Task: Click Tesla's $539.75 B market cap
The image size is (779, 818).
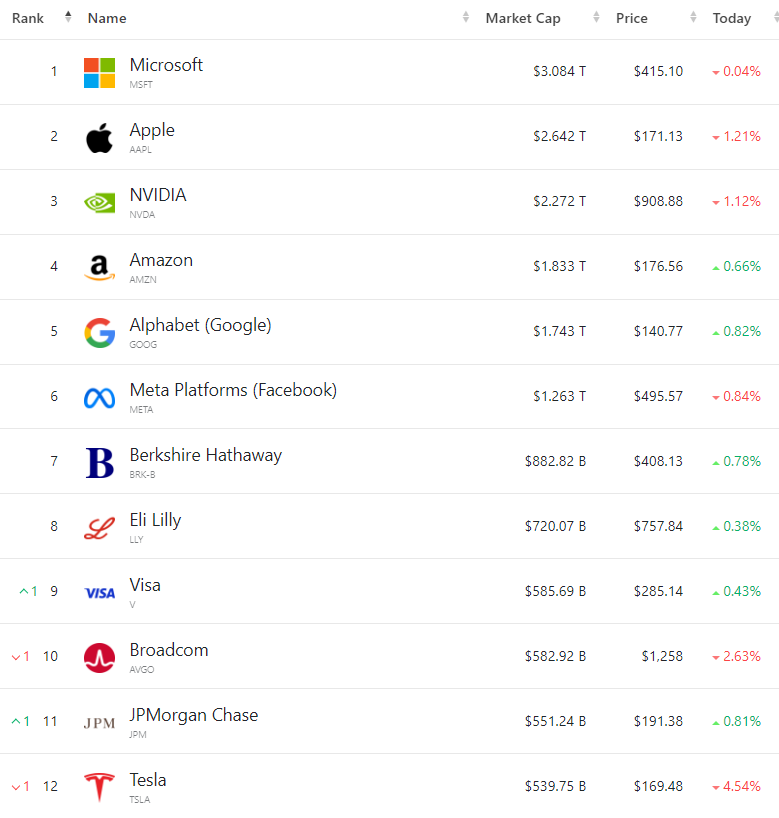Action: 555,787
